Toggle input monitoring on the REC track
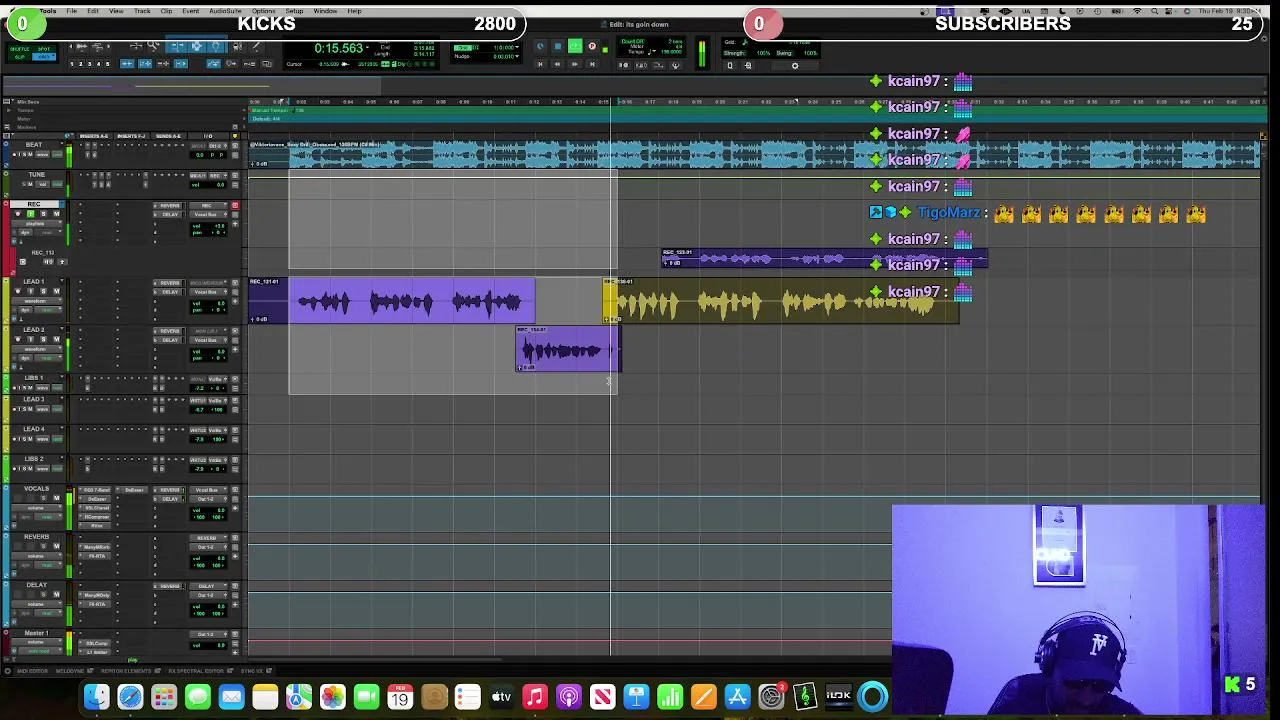This screenshot has width=1280, height=720. coord(31,213)
